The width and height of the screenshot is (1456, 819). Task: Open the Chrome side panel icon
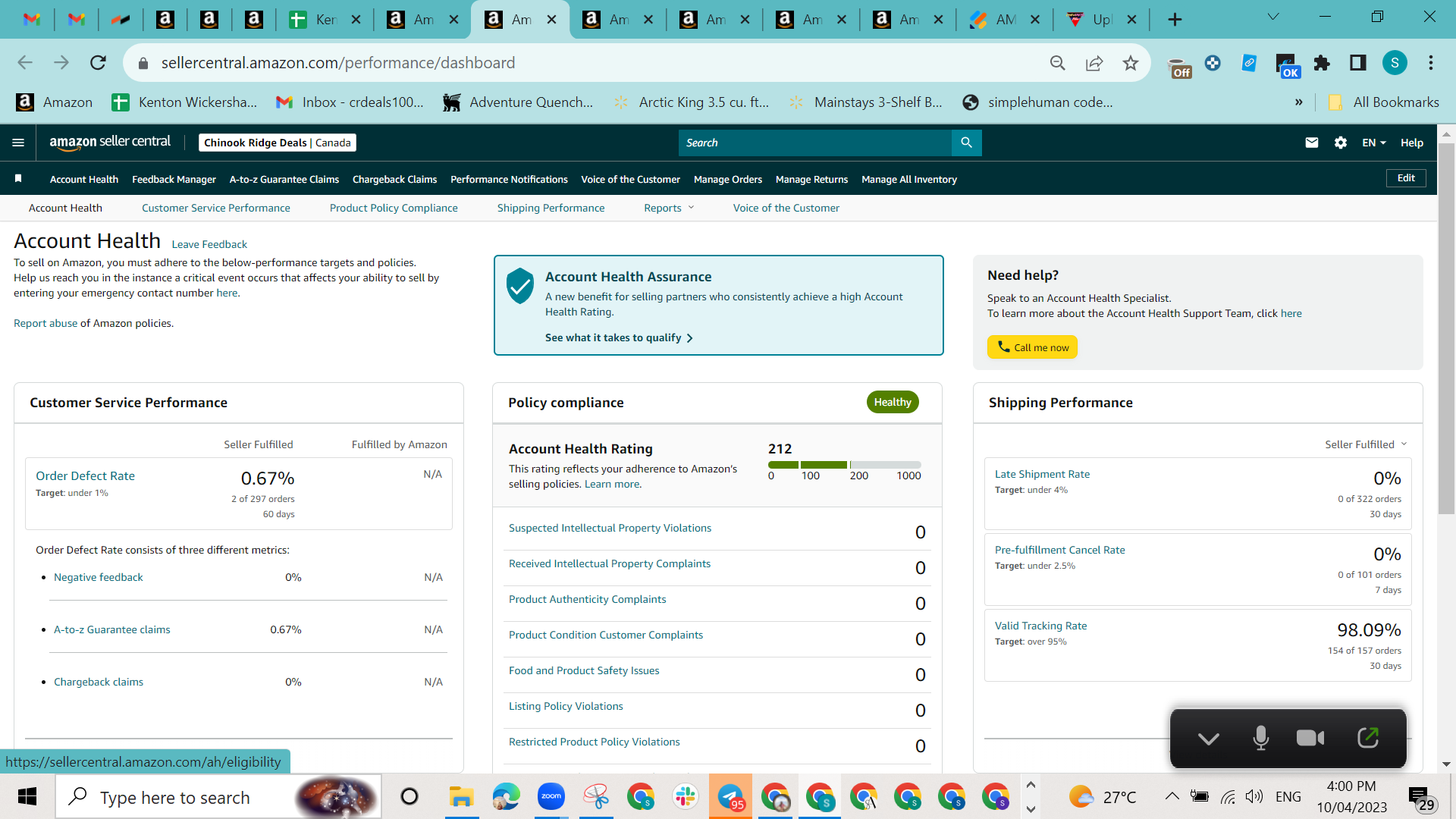pyautogui.click(x=1357, y=63)
